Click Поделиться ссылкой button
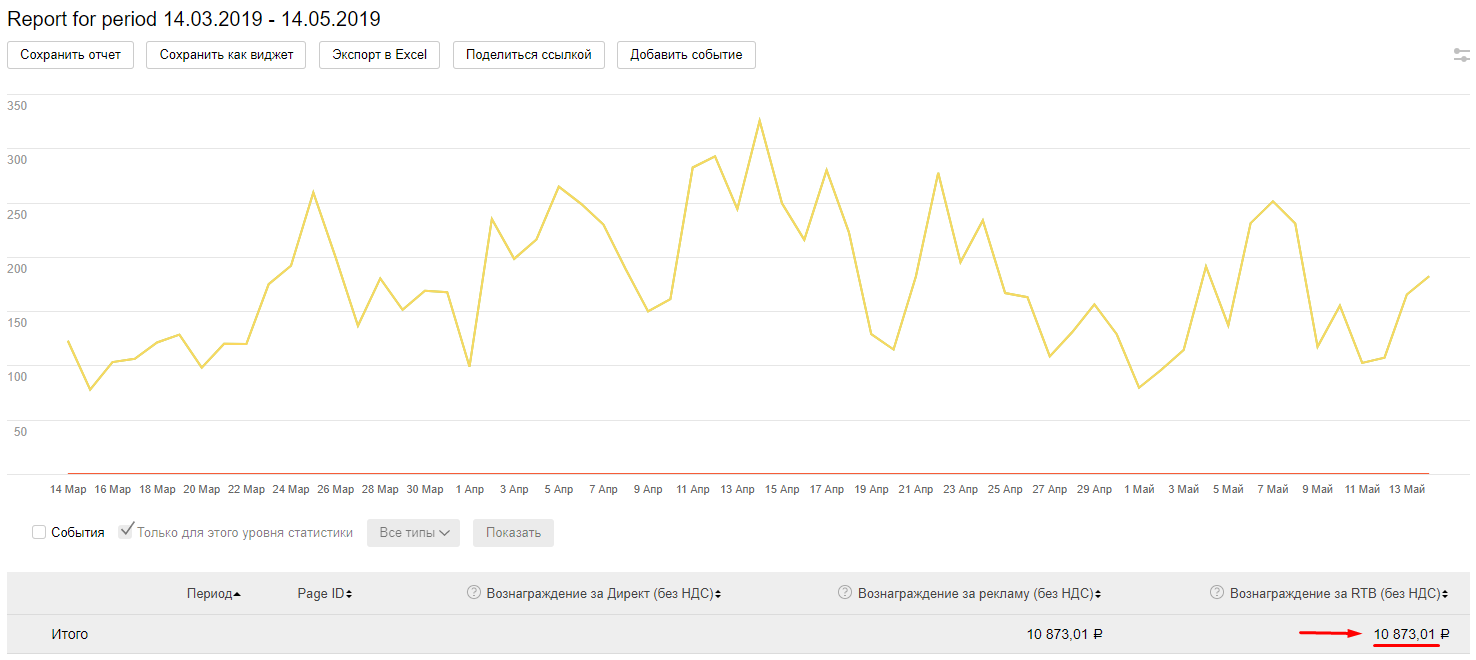 tap(529, 55)
